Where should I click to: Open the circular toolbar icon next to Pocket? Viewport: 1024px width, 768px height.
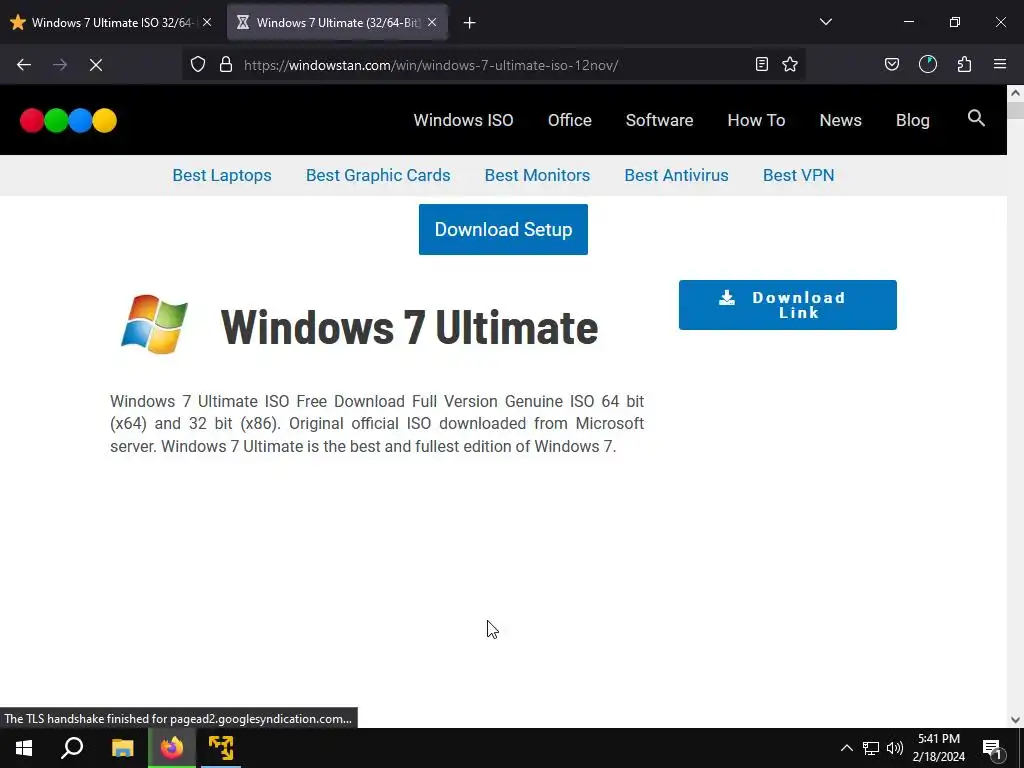928,65
